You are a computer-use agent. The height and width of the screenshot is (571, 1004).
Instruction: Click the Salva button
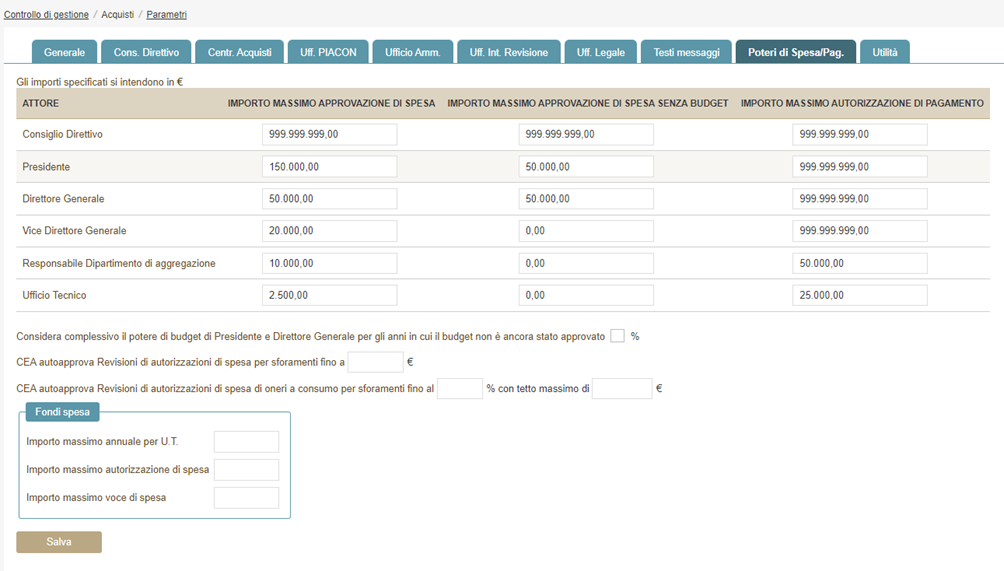[x=59, y=542]
